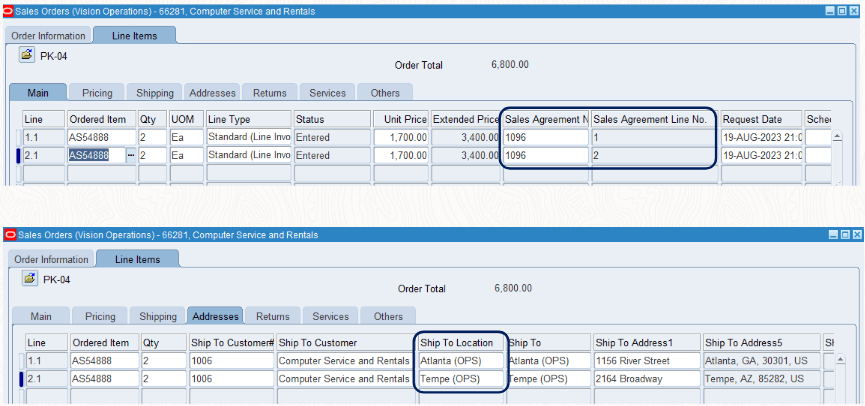Click Ordered Item field of line 1.1 in top window
Image resolution: width=865 pixels, height=406 pixels.
point(102,137)
